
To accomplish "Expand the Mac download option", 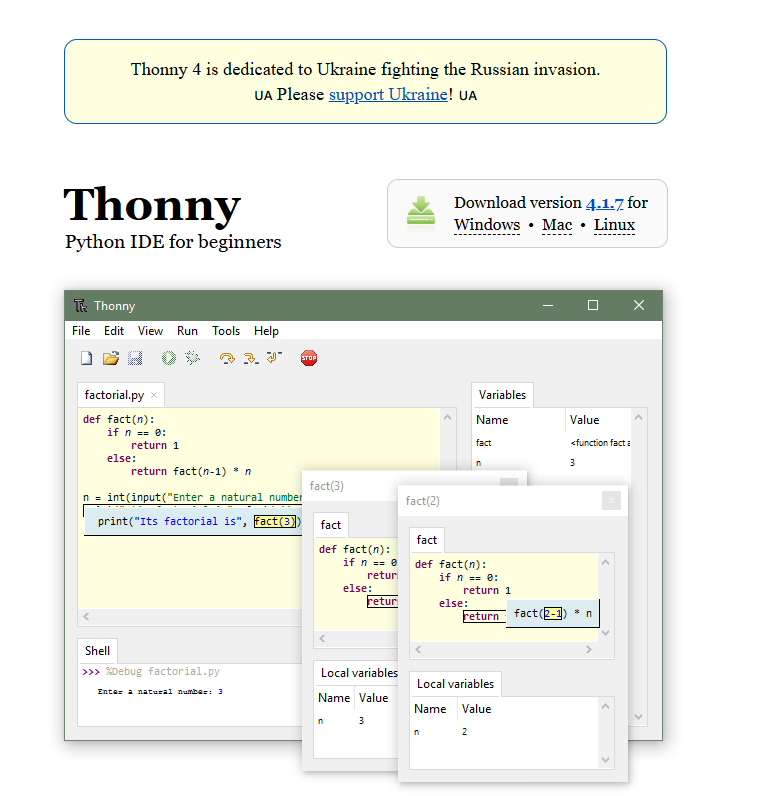I will tap(557, 225).
